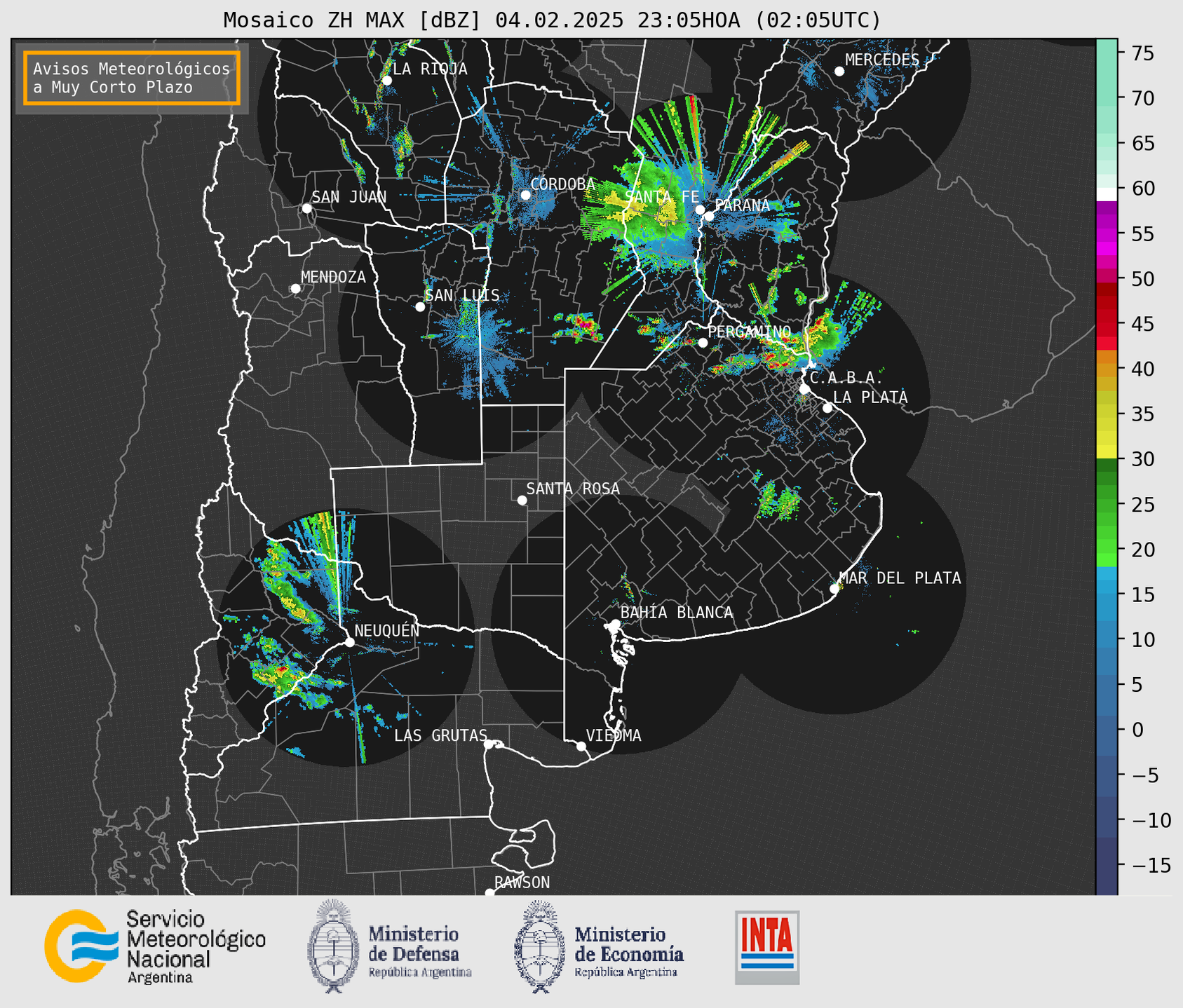The image size is (1183, 1008).
Task: Click the magenta 55 dBZ band on colorbar
Action: point(1107,235)
